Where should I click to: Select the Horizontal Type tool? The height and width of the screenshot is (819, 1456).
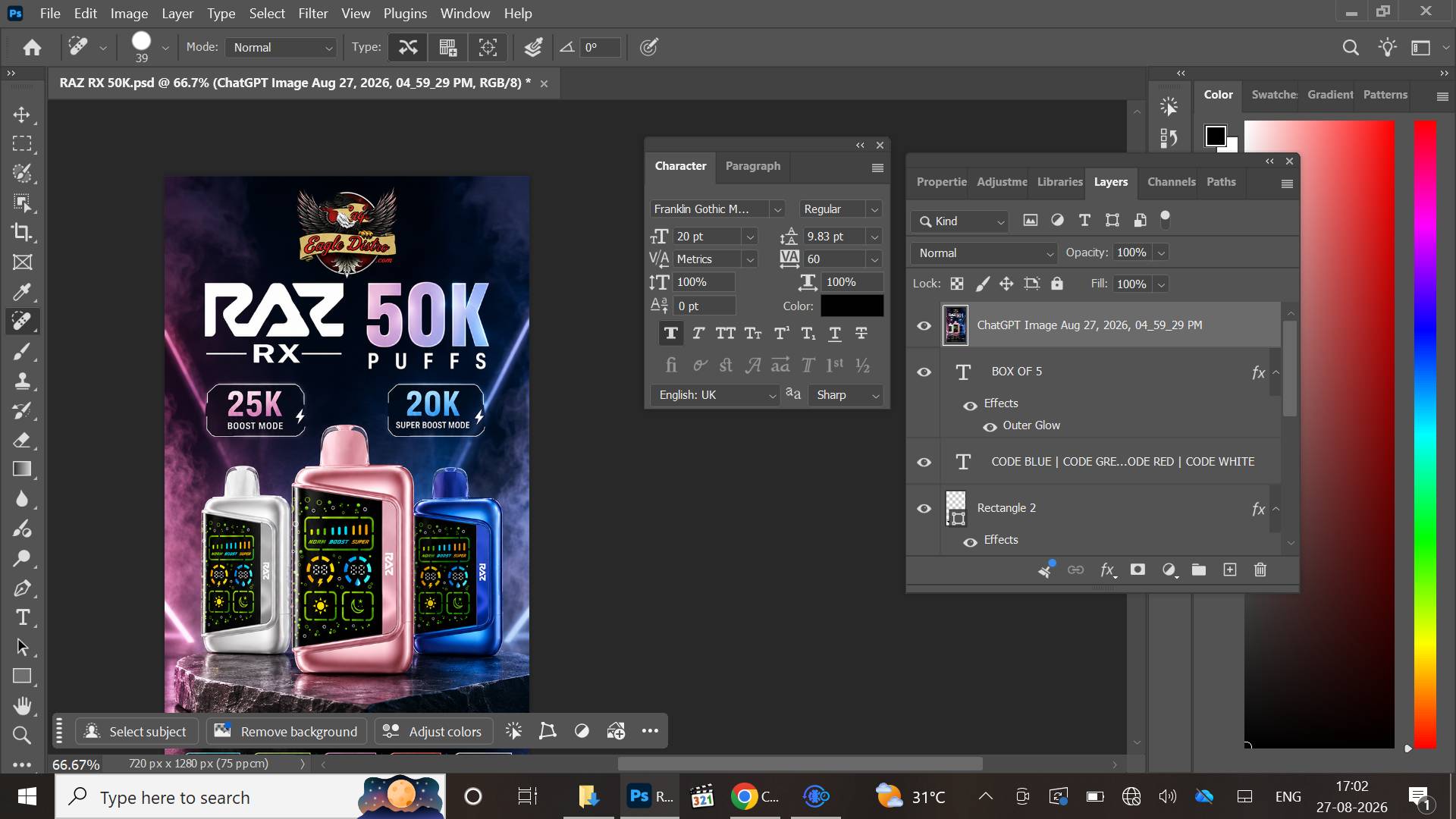[x=22, y=617]
